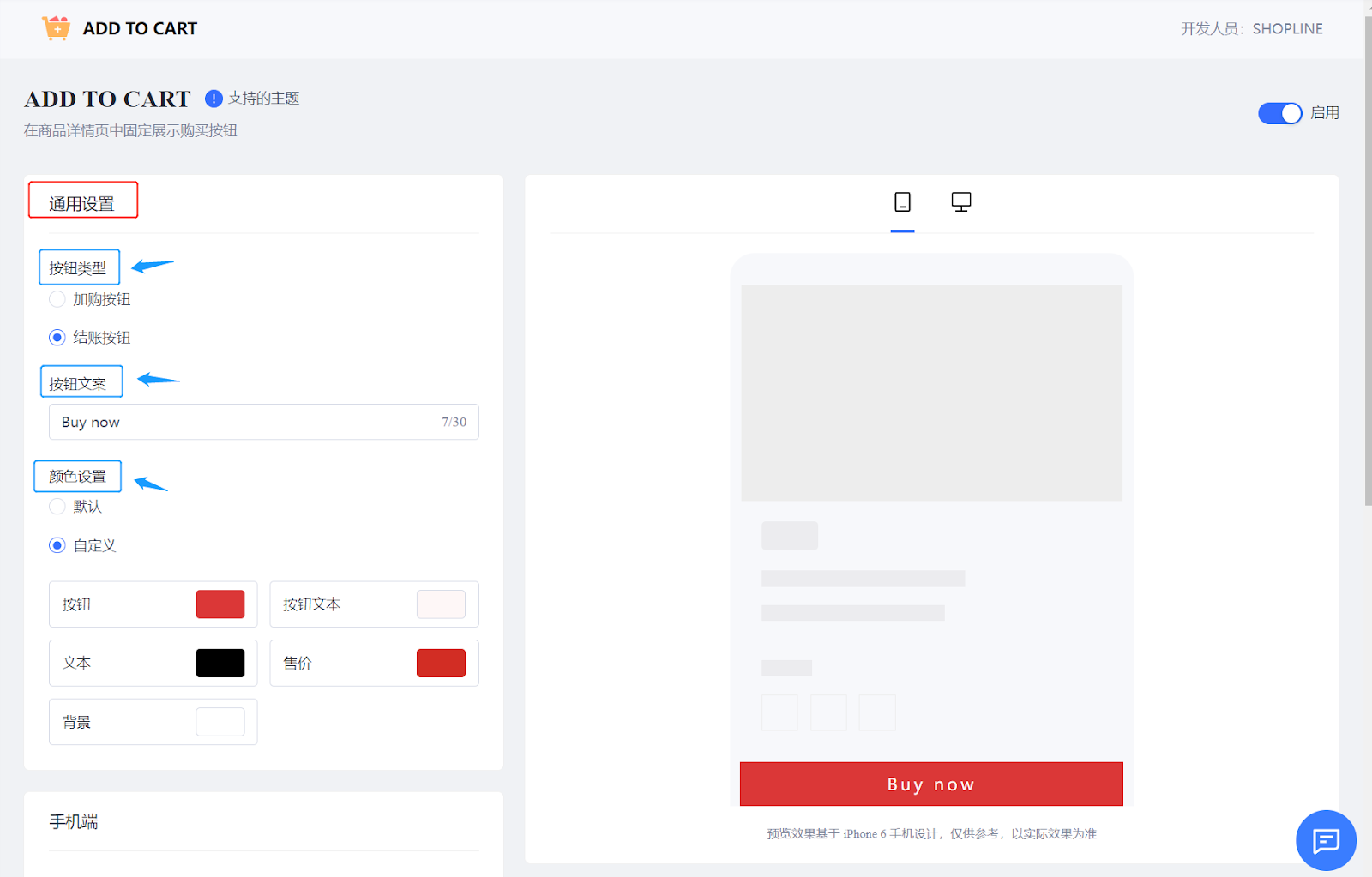Open the chat support bubble icon
Viewport: 1372px width, 877px height.
[1326, 840]
